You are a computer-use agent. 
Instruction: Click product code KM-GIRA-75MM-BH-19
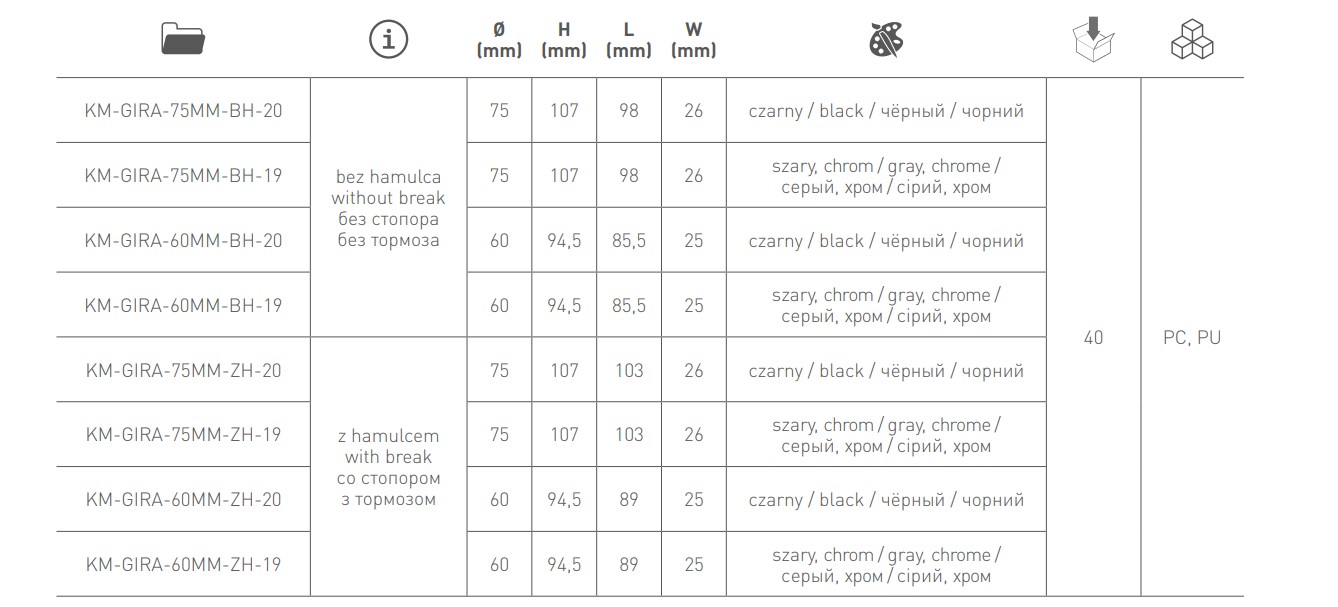(184, 175)
